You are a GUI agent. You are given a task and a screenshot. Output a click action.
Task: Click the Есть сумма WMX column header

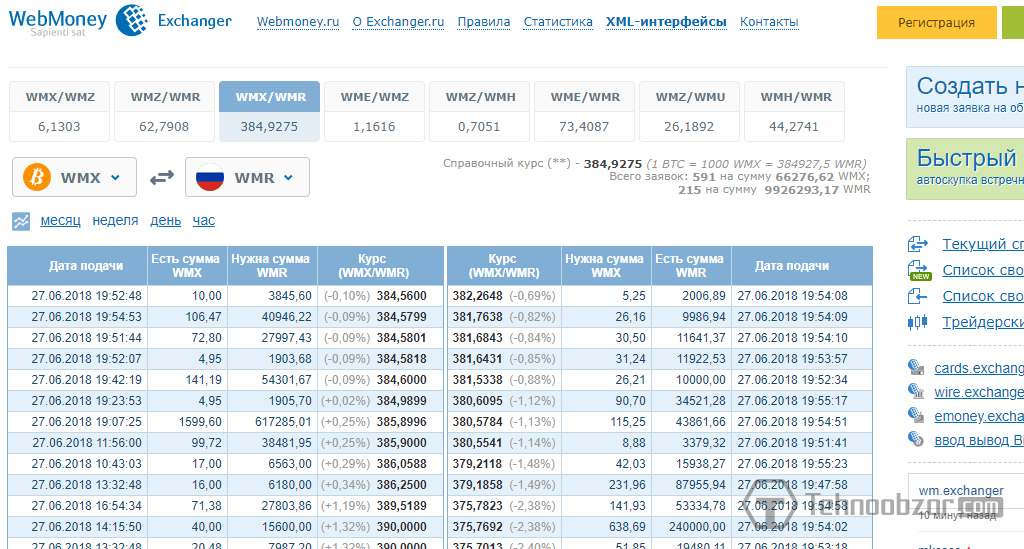pyautogui.click(x=187, y=266)
